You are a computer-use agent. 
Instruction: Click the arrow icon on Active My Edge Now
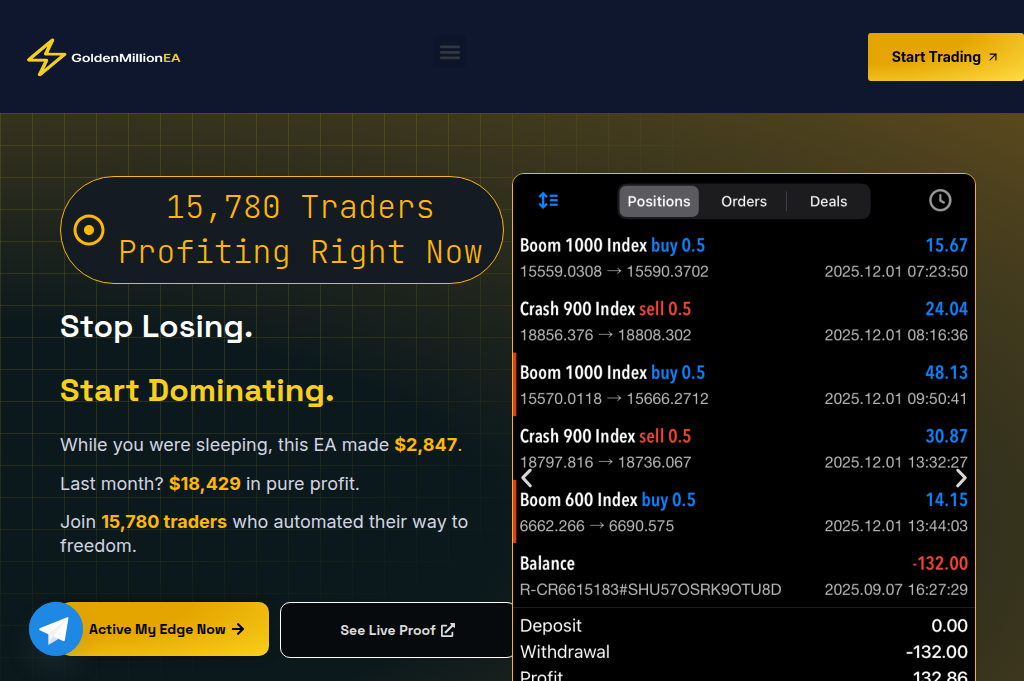coord(237,628)
